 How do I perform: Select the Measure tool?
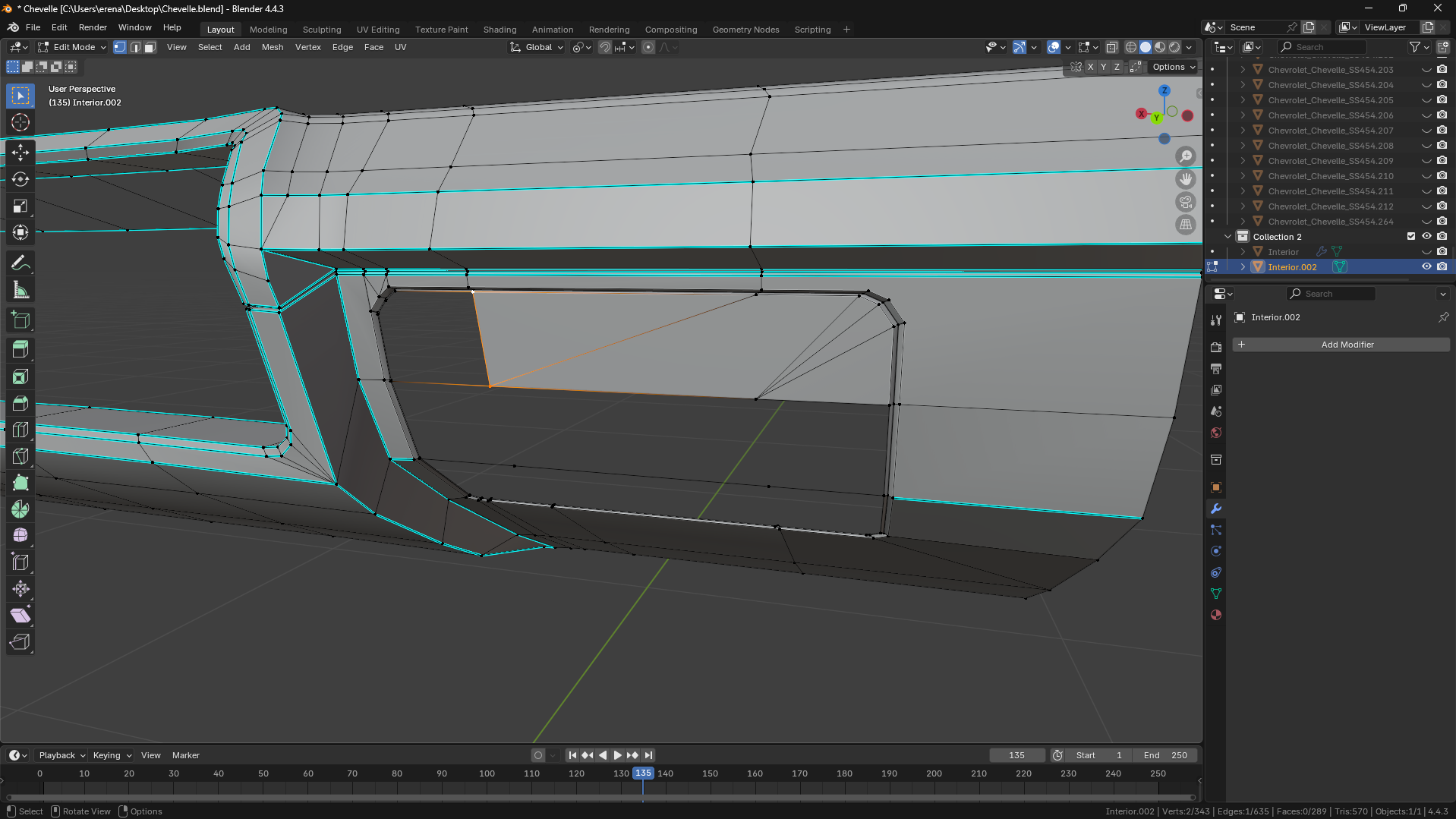point(20,291)
